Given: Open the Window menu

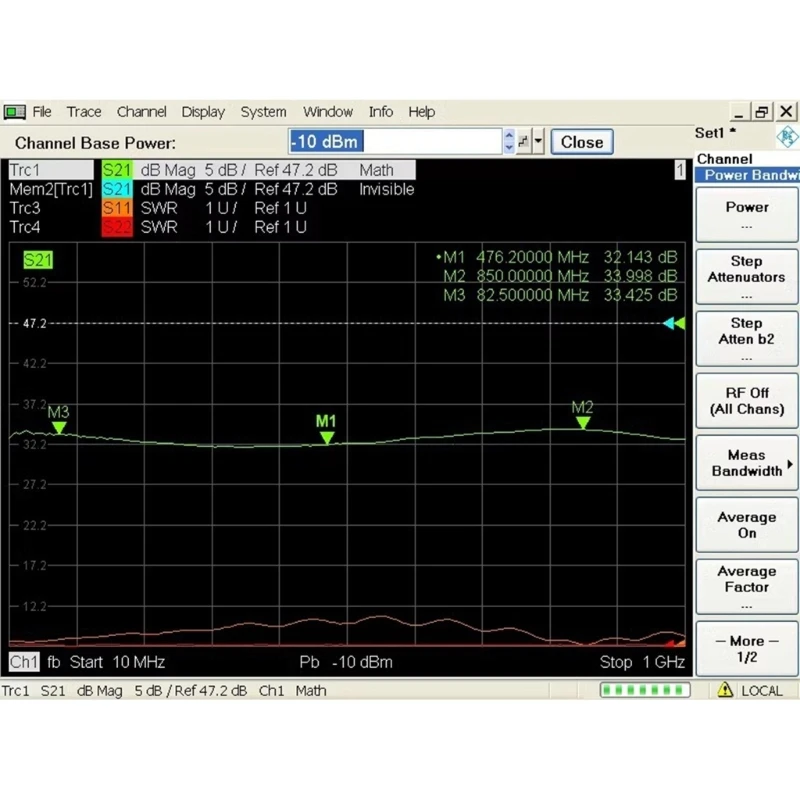Looking at the screenshot, I should tap(328, 112).
